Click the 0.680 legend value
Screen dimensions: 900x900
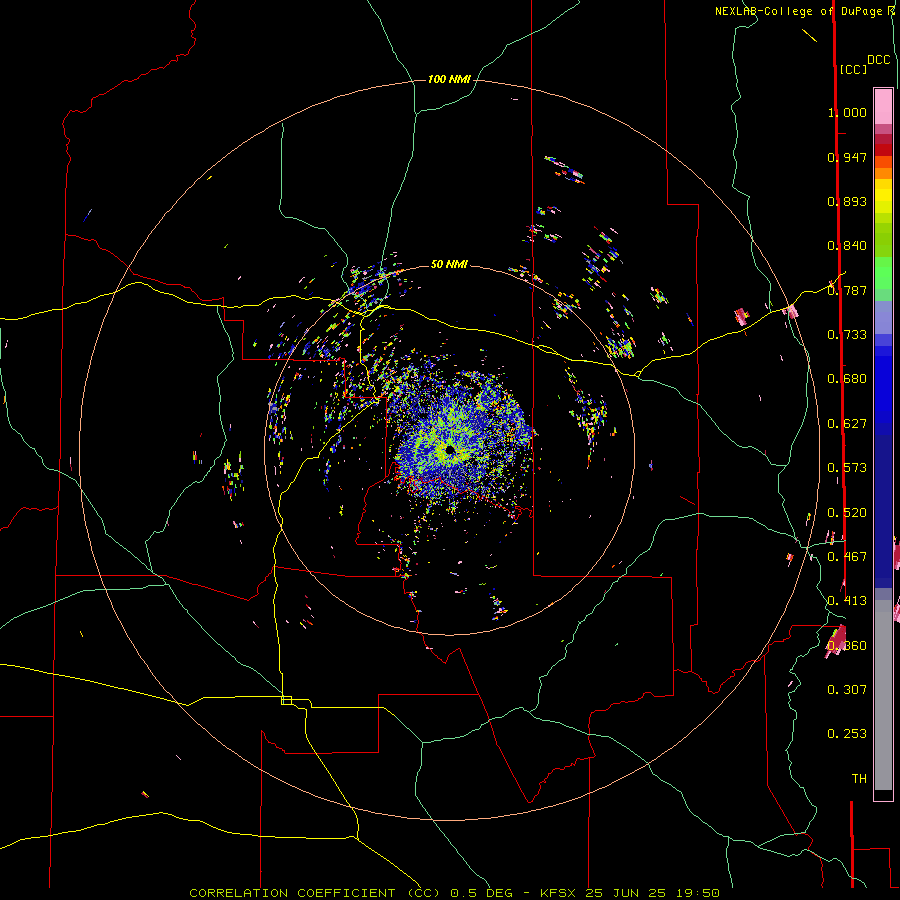point(847,379)
